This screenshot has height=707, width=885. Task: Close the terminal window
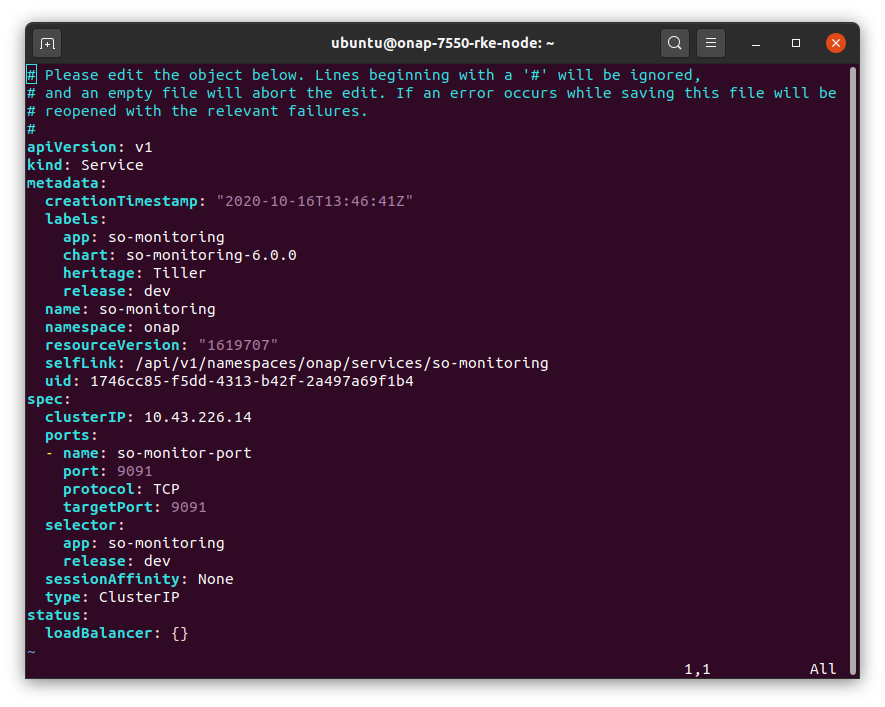point(835,43)
